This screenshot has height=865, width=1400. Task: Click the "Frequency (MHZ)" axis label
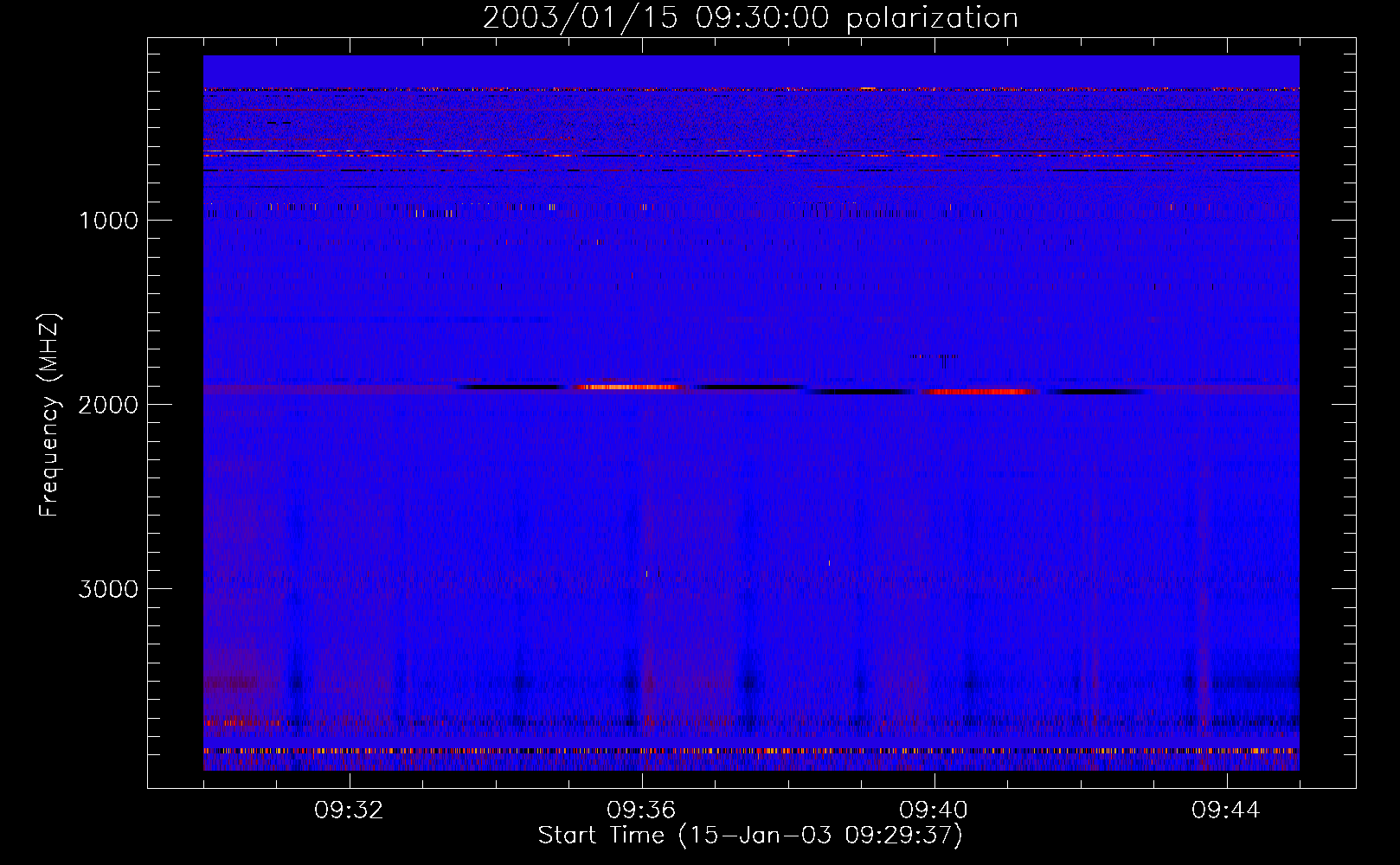point(49,415)
